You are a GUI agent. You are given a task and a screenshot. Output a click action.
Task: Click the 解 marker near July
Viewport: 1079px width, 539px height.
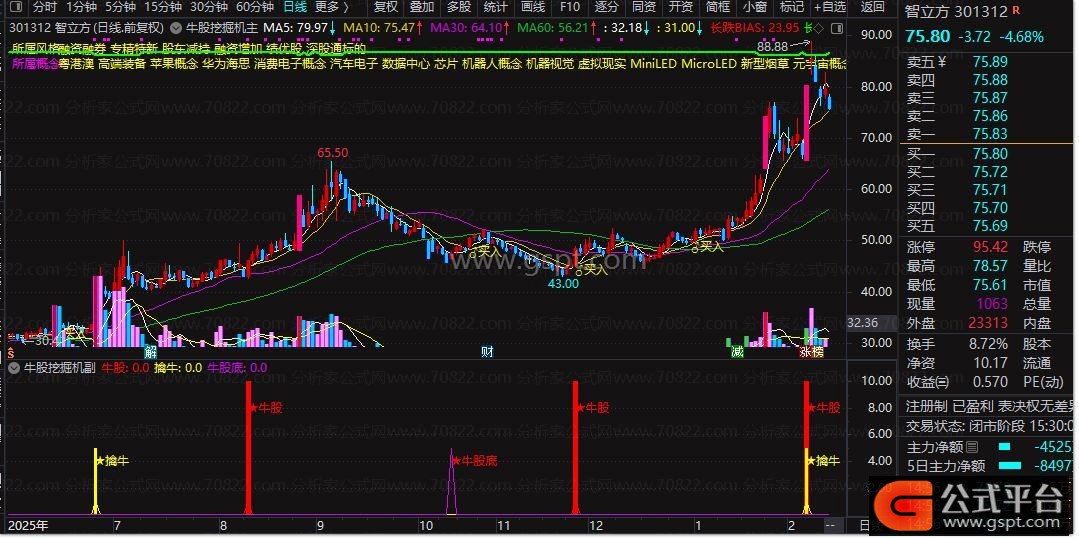(150, 351)
